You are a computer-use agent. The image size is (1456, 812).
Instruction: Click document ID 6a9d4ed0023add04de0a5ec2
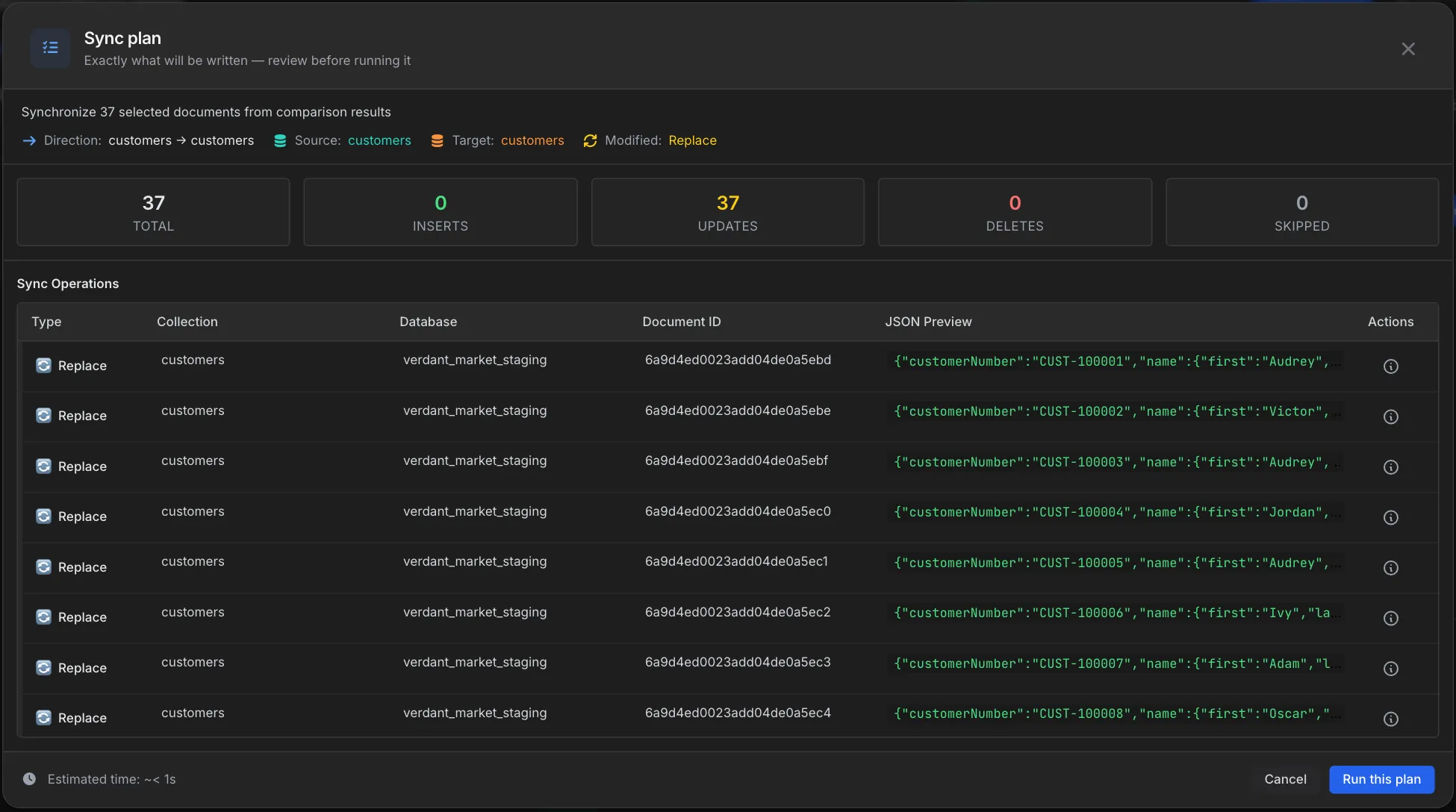[x=738, y=612]
